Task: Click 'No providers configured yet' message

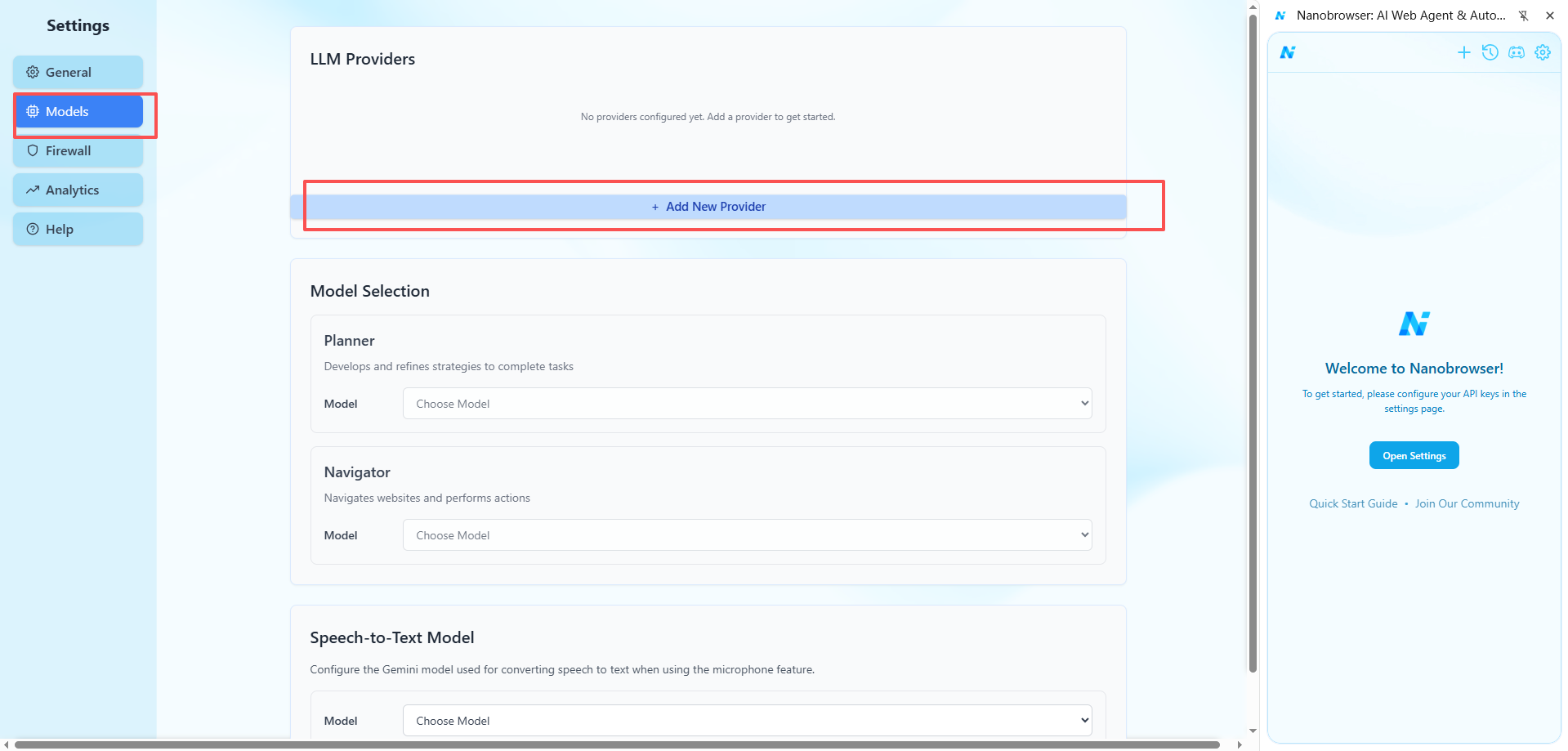Action: (708, 117)
